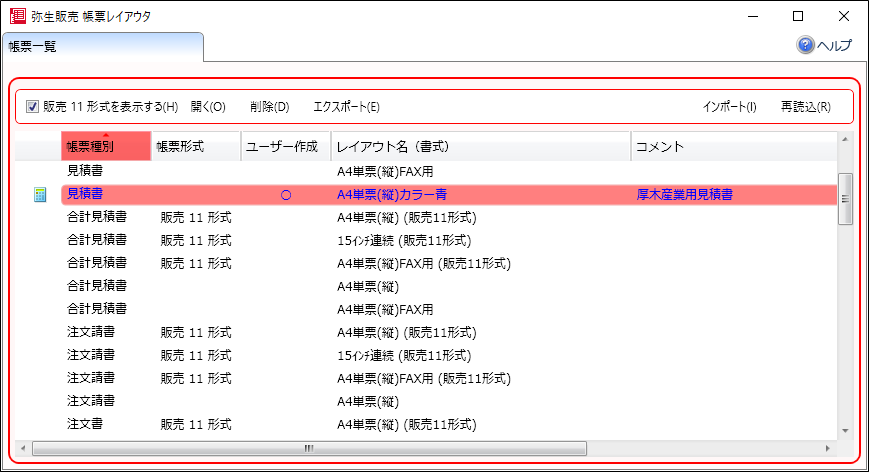
Task: Click the 弥生販売 app icon in title bar
Action: point(18,16)
